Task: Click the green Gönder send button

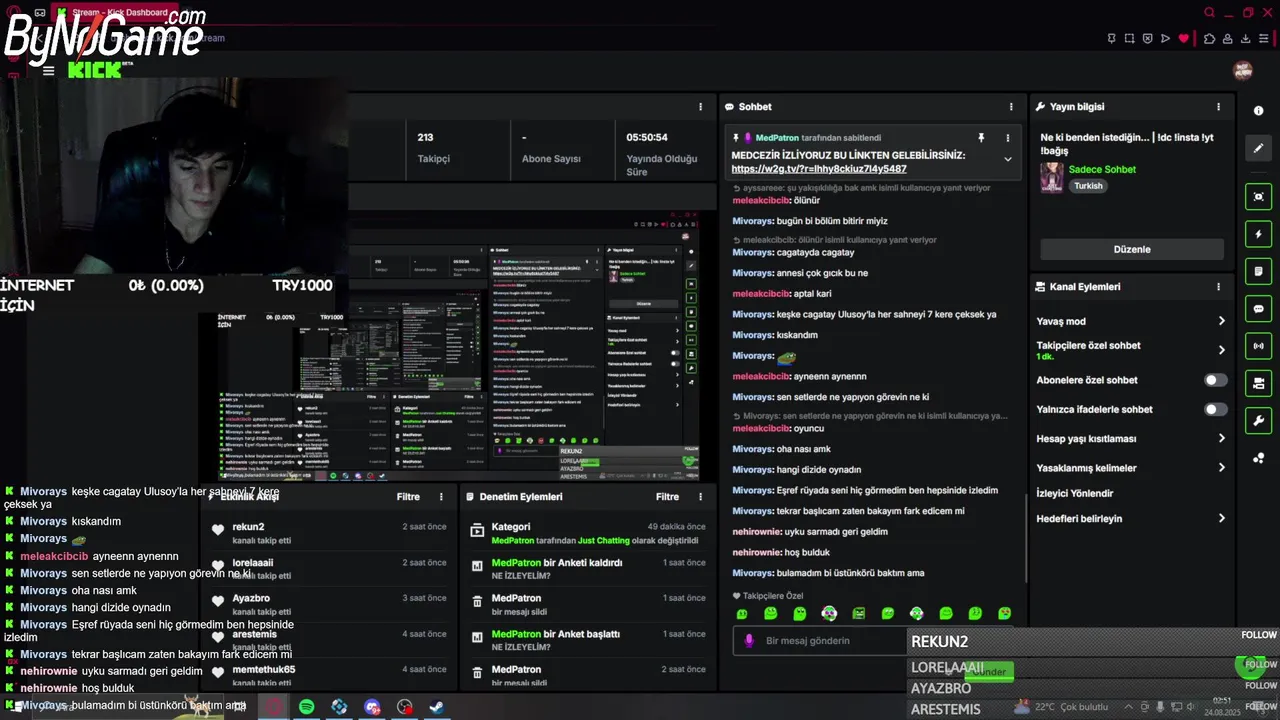Action: 989,672
